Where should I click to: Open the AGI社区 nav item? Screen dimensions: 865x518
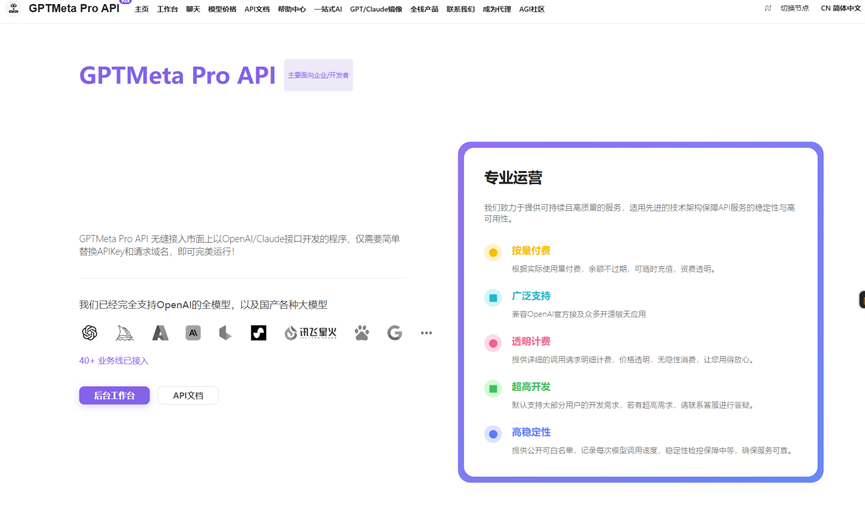tap(532, 9)
